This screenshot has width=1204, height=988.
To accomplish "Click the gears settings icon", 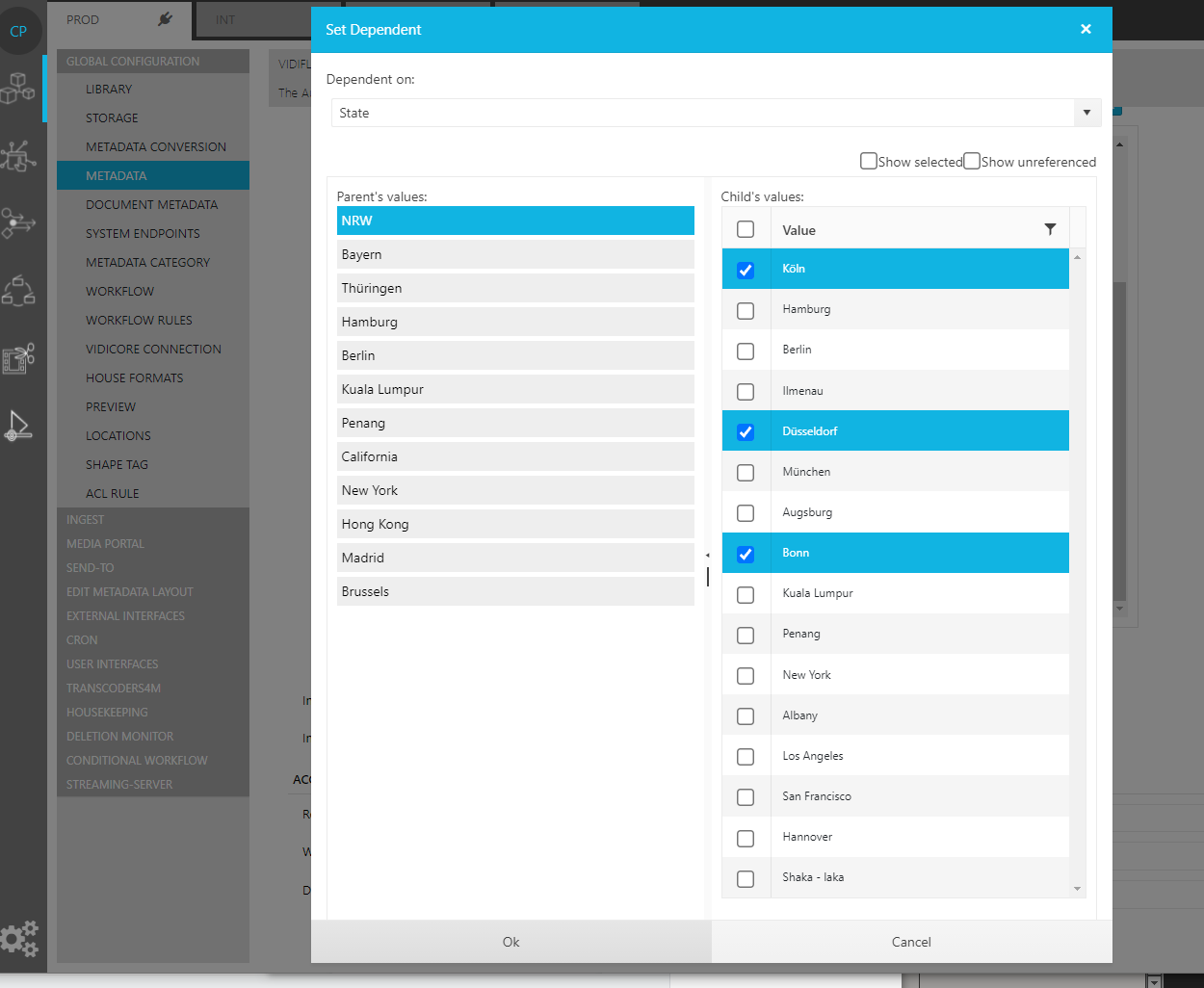I will tap(19, 938).
